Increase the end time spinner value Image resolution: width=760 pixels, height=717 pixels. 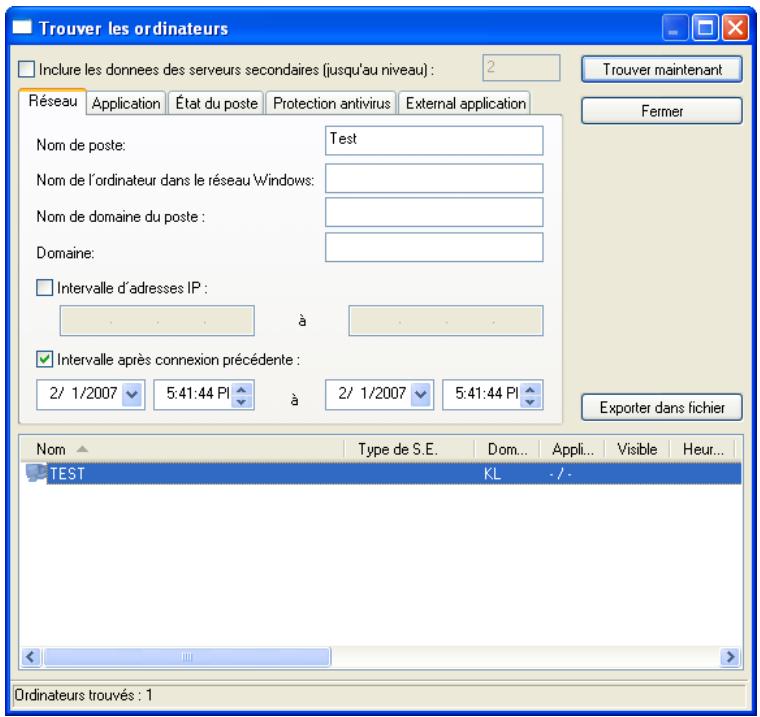530,389
